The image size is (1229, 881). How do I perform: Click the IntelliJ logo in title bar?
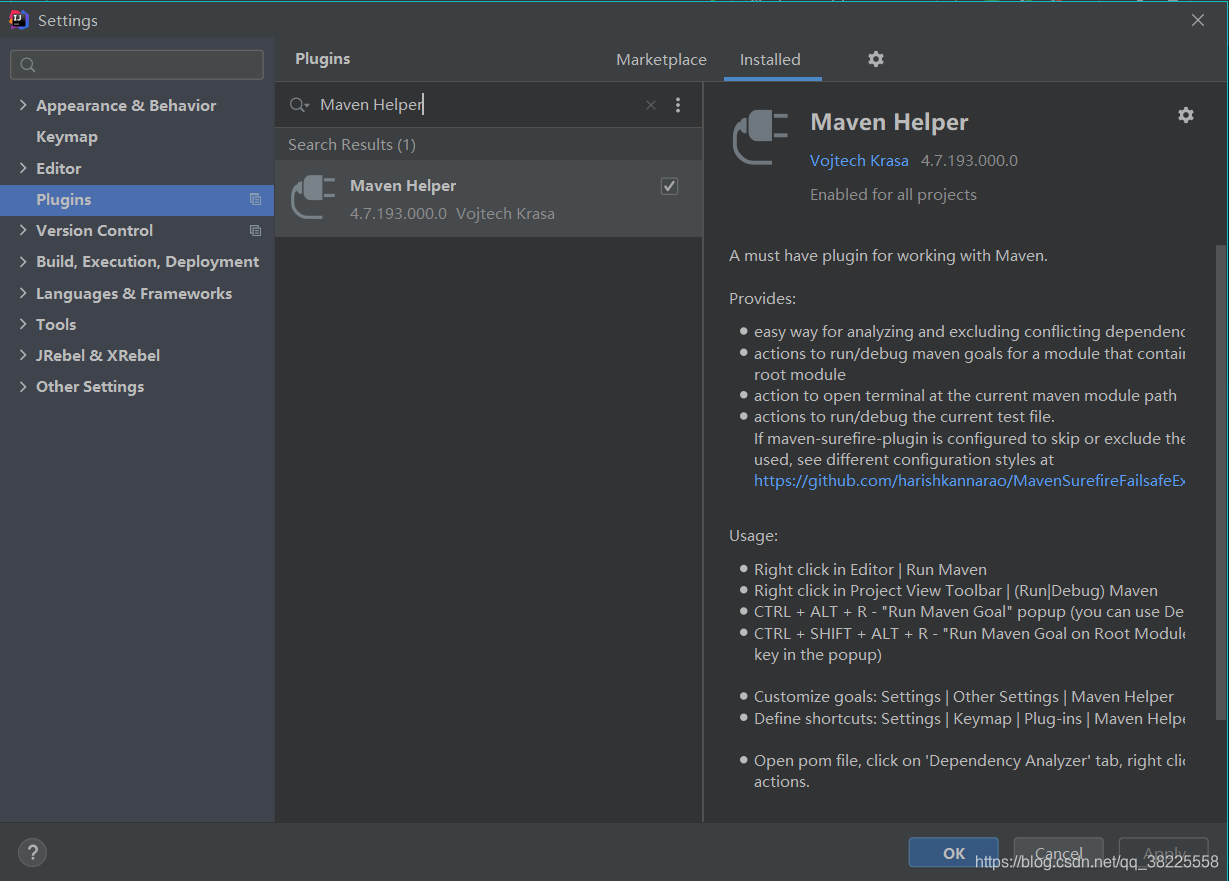pos(19,20)
